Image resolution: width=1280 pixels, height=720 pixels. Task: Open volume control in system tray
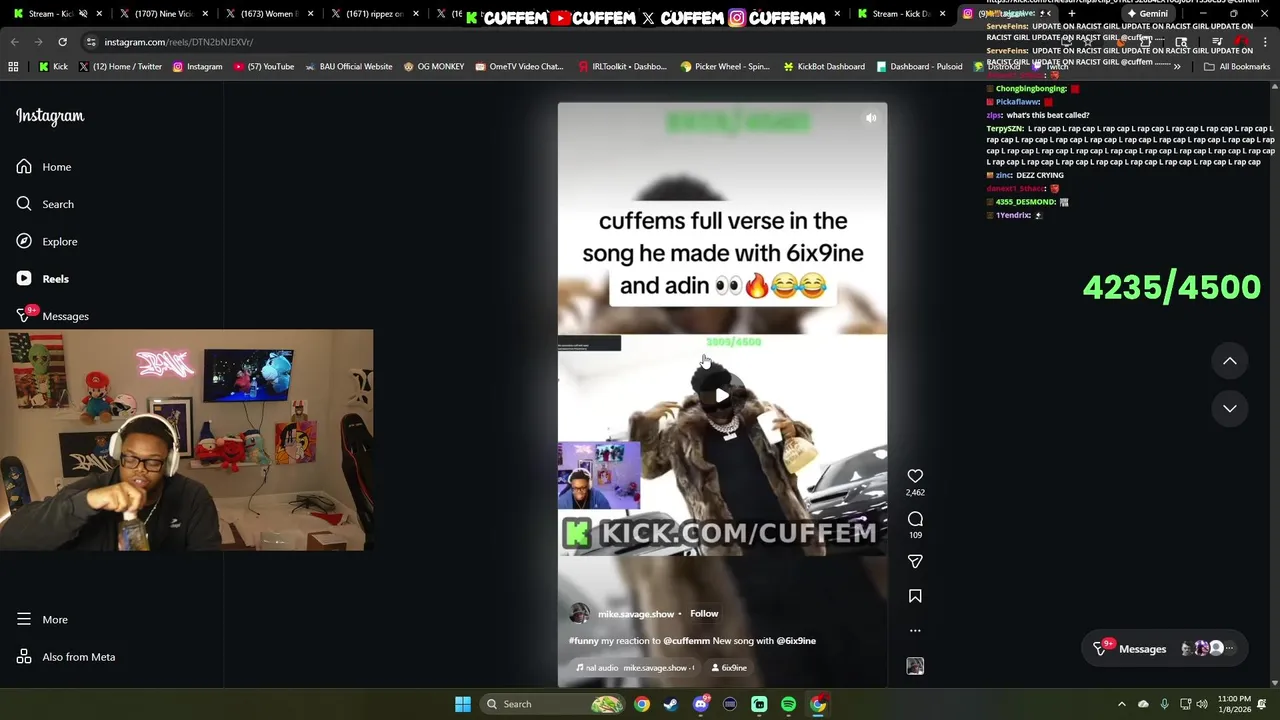pos(1202,704)
